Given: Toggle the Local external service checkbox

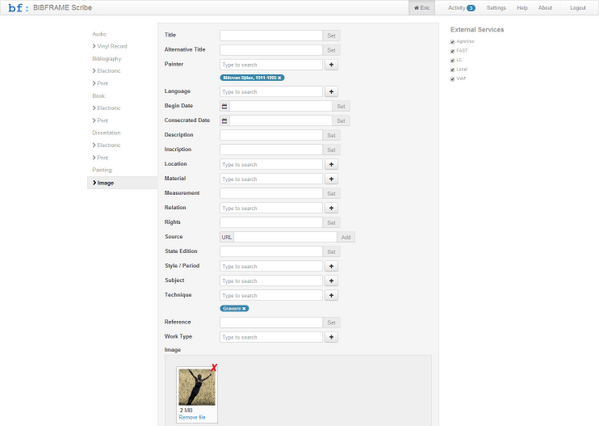Looking at the screenshot, I should 452,70.
